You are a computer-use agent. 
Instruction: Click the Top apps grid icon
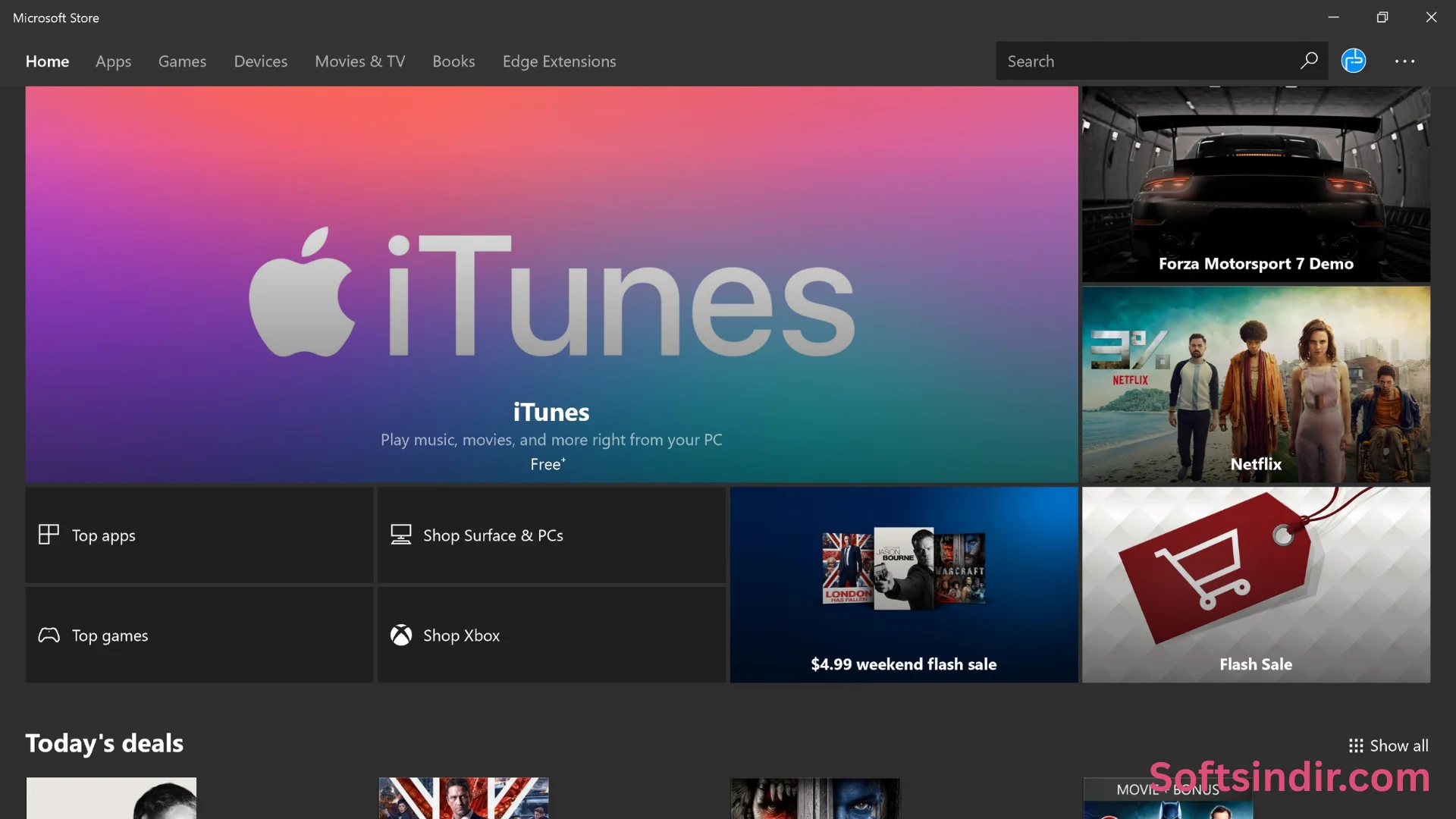pos(49,535)
